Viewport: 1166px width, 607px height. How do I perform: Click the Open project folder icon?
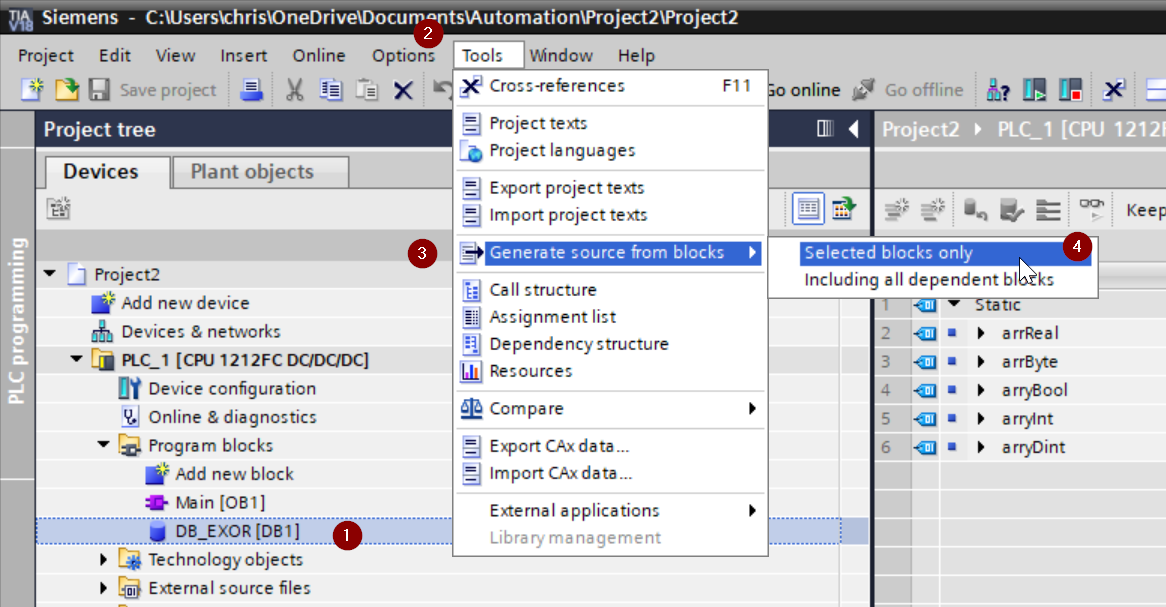tap(66, 89)
